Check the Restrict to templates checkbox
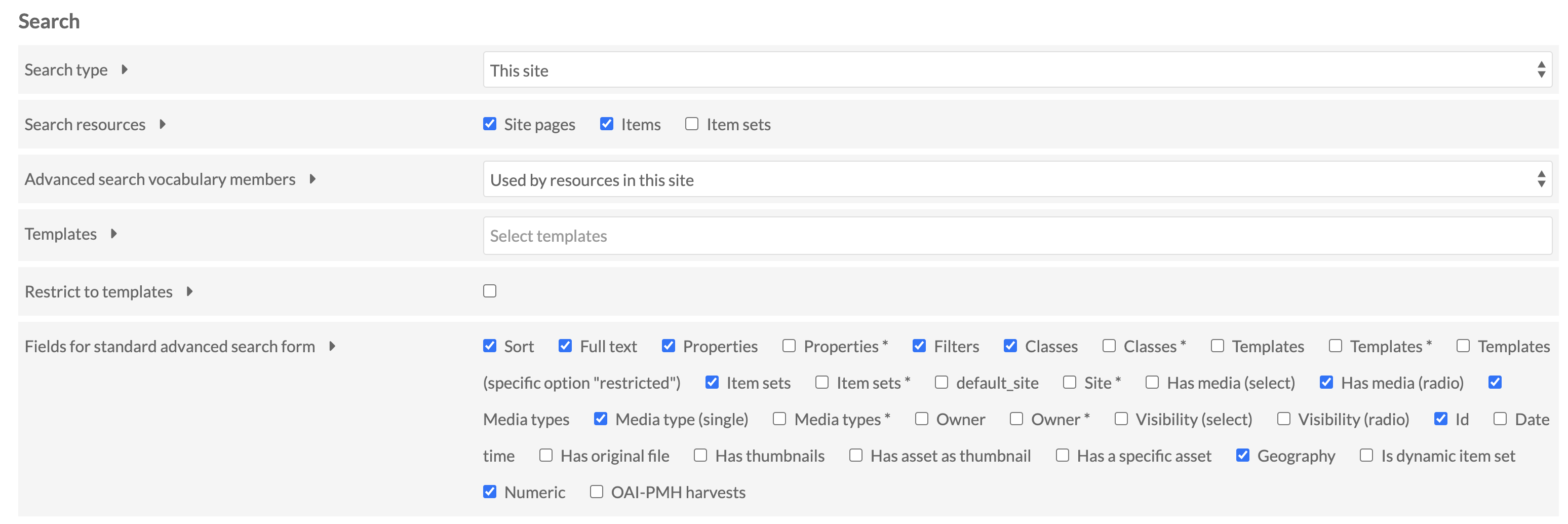1568x524 pixels. 489,291
